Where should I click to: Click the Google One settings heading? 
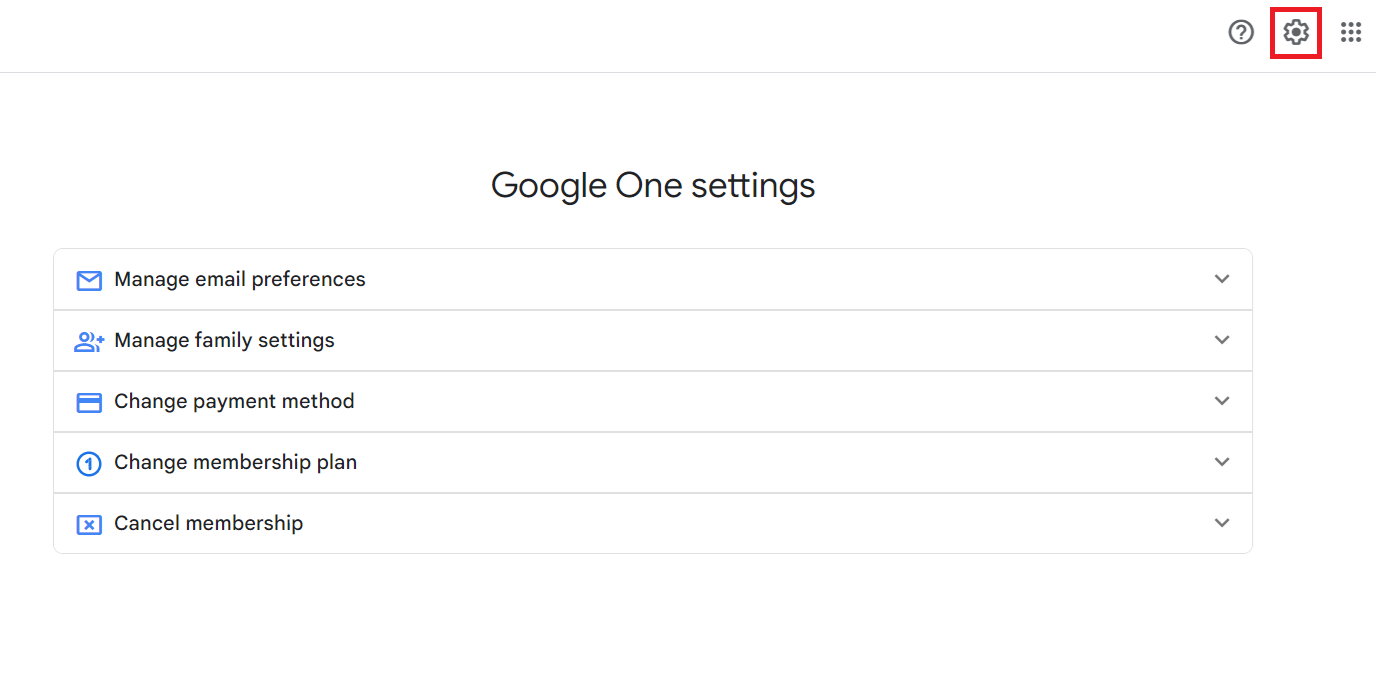pyautogui.click(x=653, y=186)
